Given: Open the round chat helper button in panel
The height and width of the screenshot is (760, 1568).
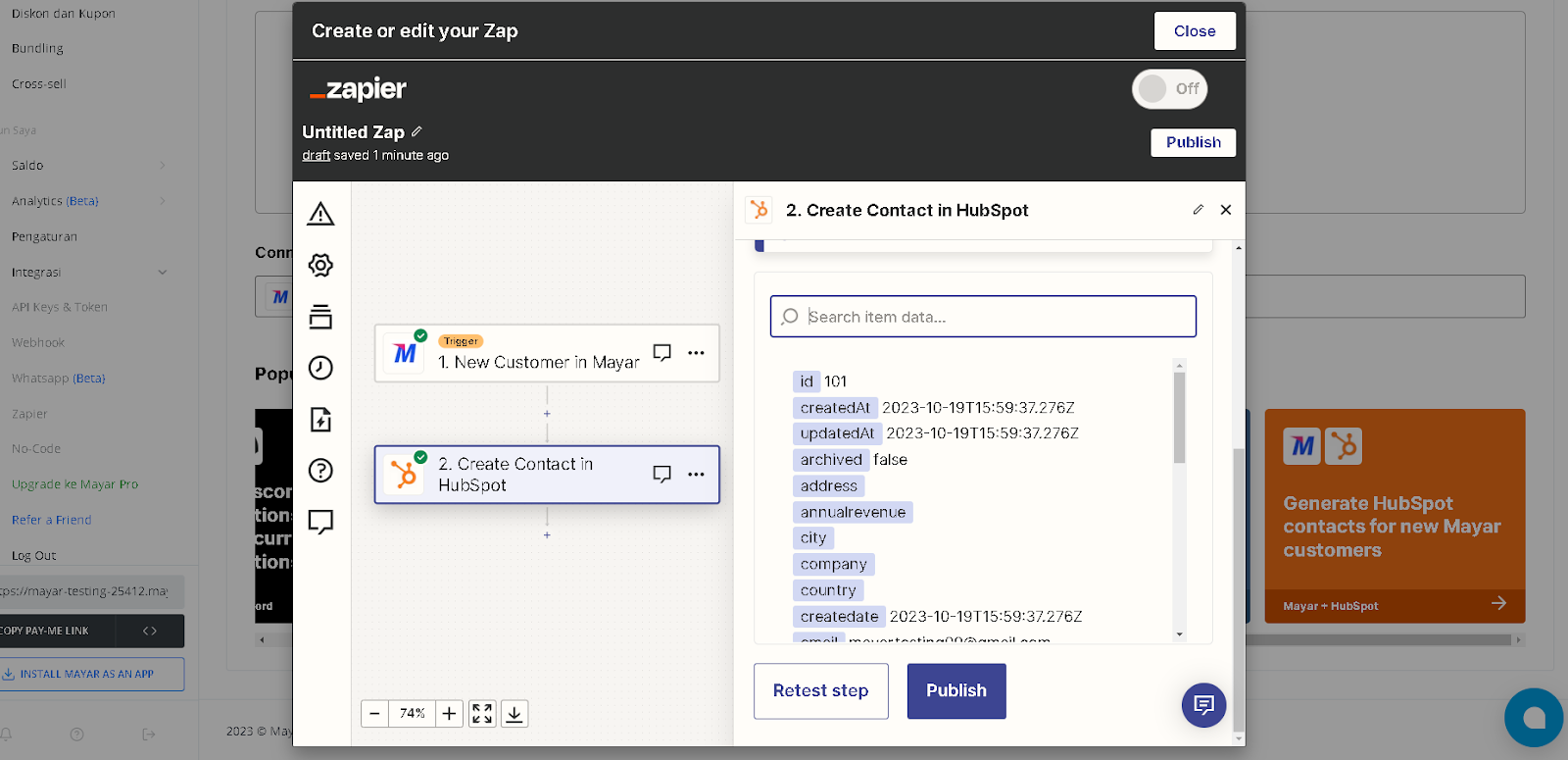Looking at the screenshot, I should point(1203,705).
